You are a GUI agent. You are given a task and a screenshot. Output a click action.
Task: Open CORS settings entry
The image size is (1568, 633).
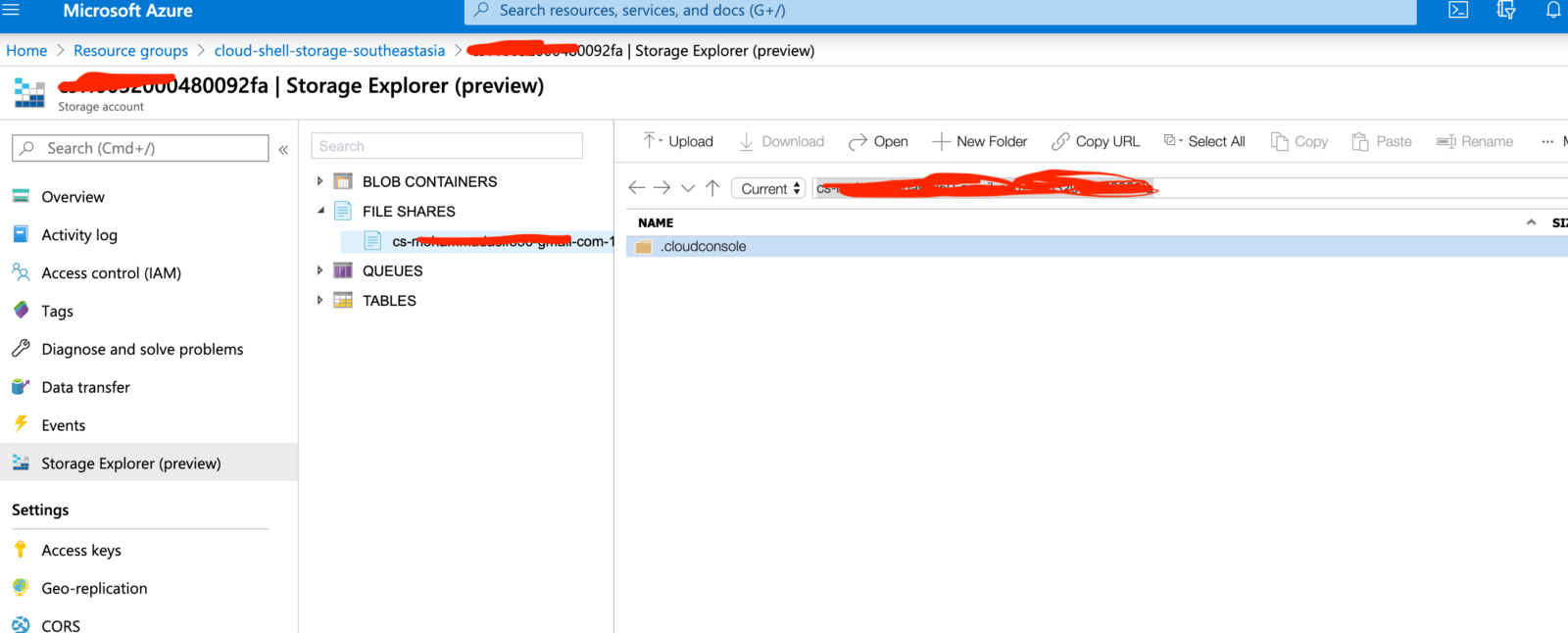tap(61, 625)
